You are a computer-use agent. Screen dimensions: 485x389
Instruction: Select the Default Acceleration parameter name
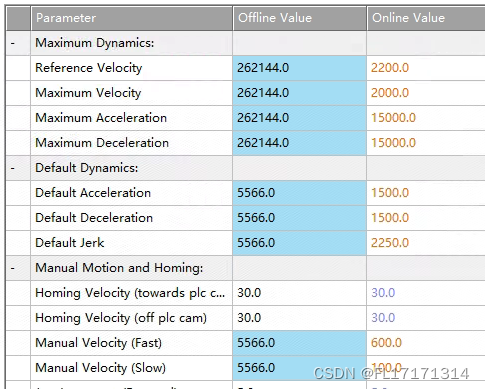pos(93,193)
